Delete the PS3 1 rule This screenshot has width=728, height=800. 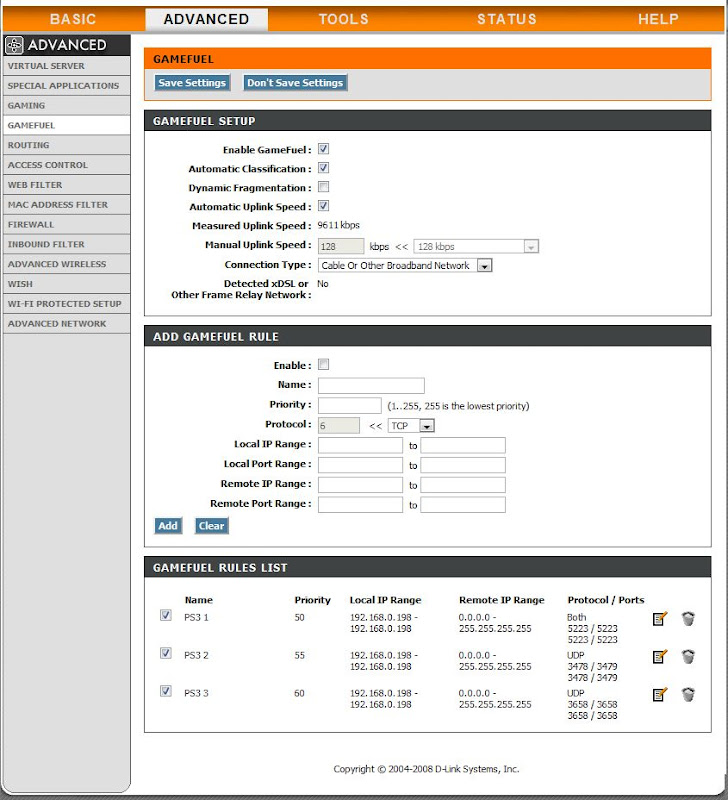click(x=688, y=619)
